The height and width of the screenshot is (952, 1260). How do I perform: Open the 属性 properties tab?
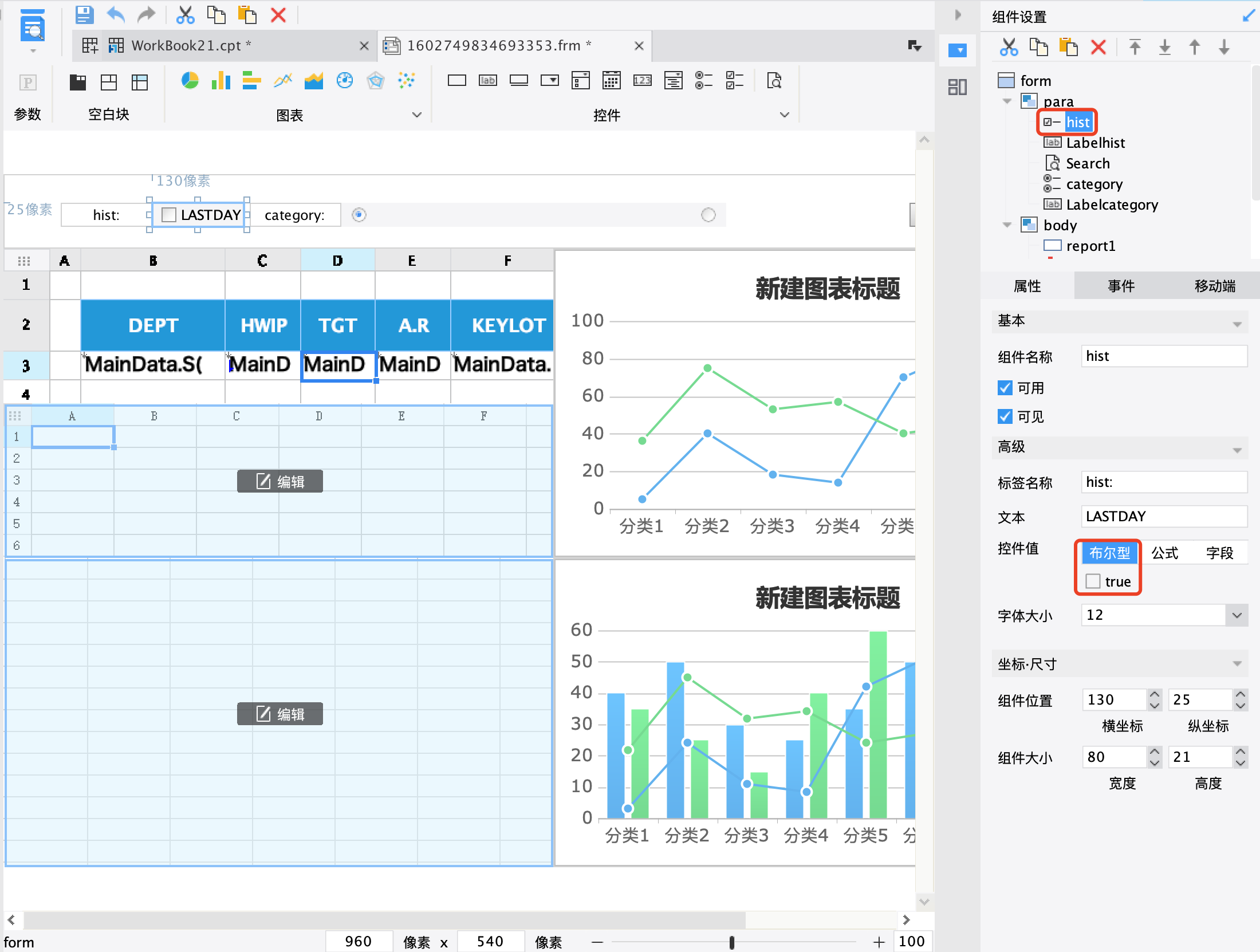pos(1027,286)
